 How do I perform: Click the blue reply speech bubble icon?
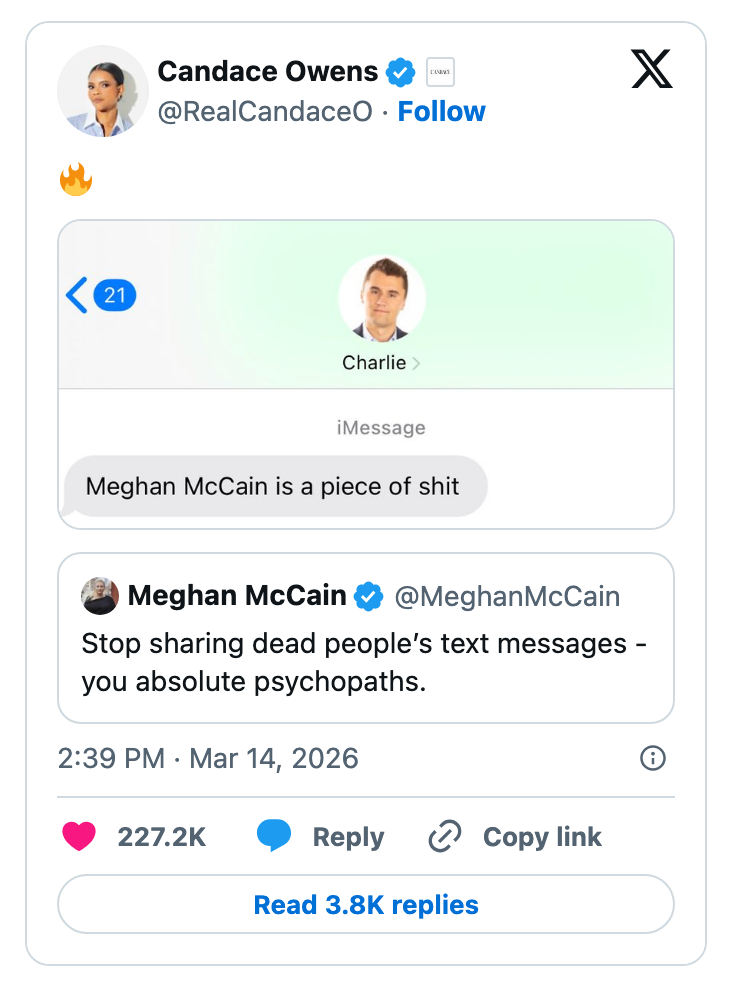point(273,836)
